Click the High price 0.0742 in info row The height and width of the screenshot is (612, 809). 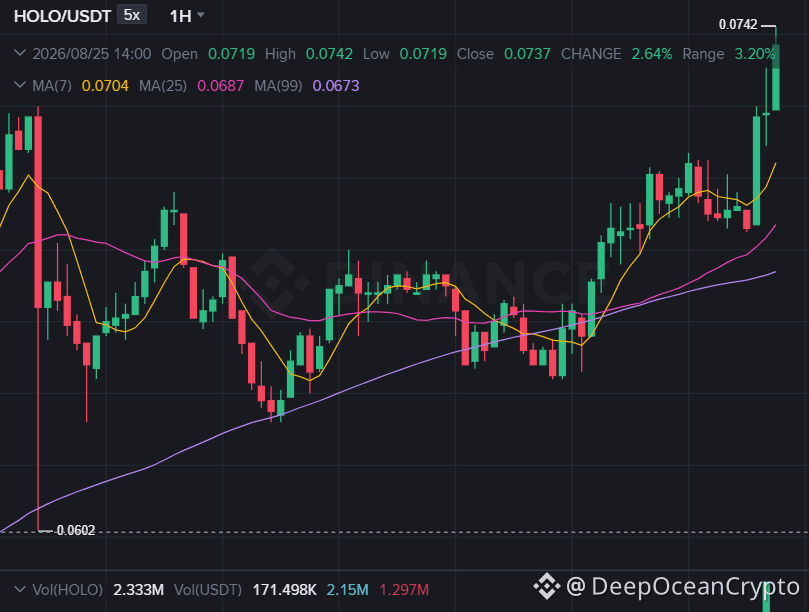pyautogui.click(x=329, y=54)
